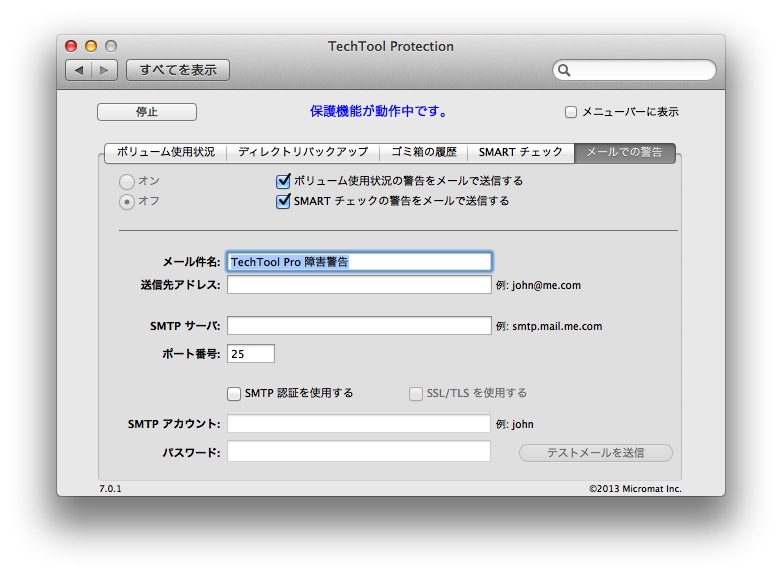
Task: Click the SMTP アカウント input field
Action: pyautogui.click(x=359, y=424)
